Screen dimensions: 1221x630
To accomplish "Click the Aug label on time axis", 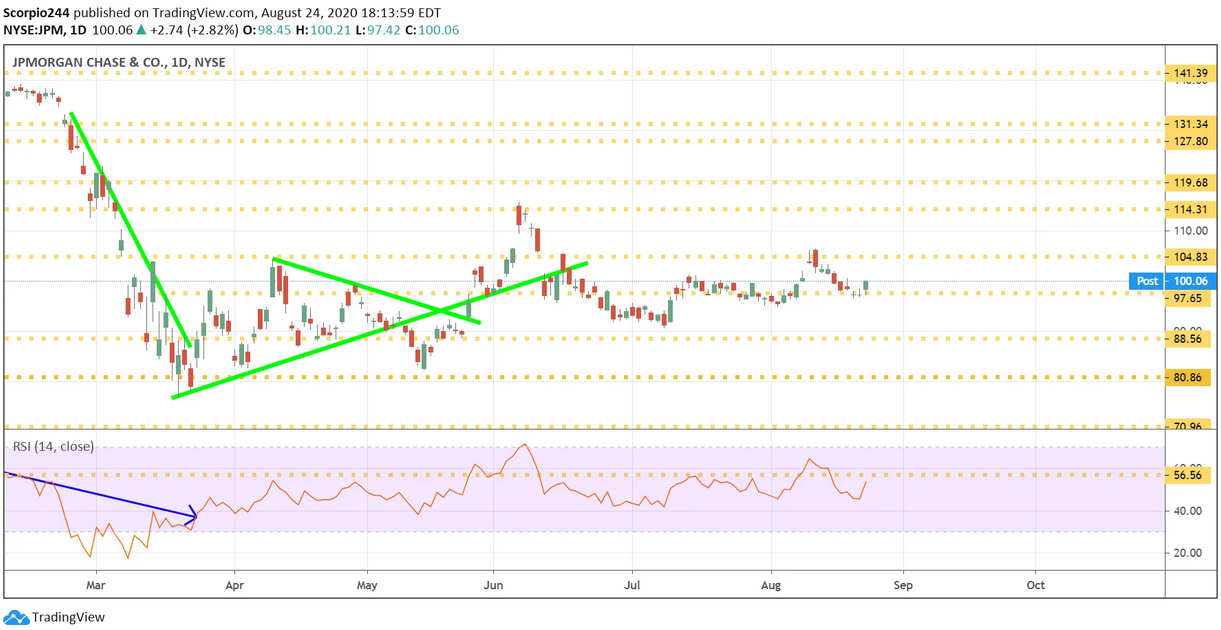I will 771,584.
